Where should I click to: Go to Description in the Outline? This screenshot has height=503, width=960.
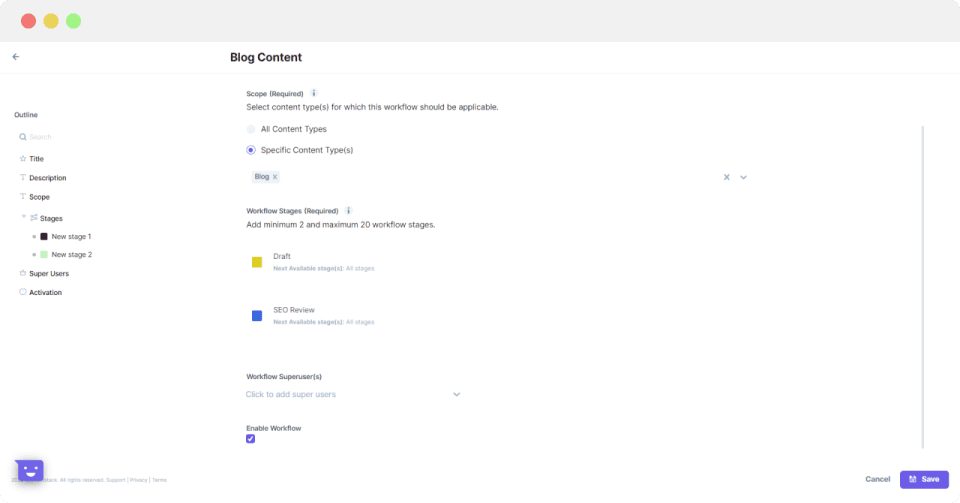47,178
